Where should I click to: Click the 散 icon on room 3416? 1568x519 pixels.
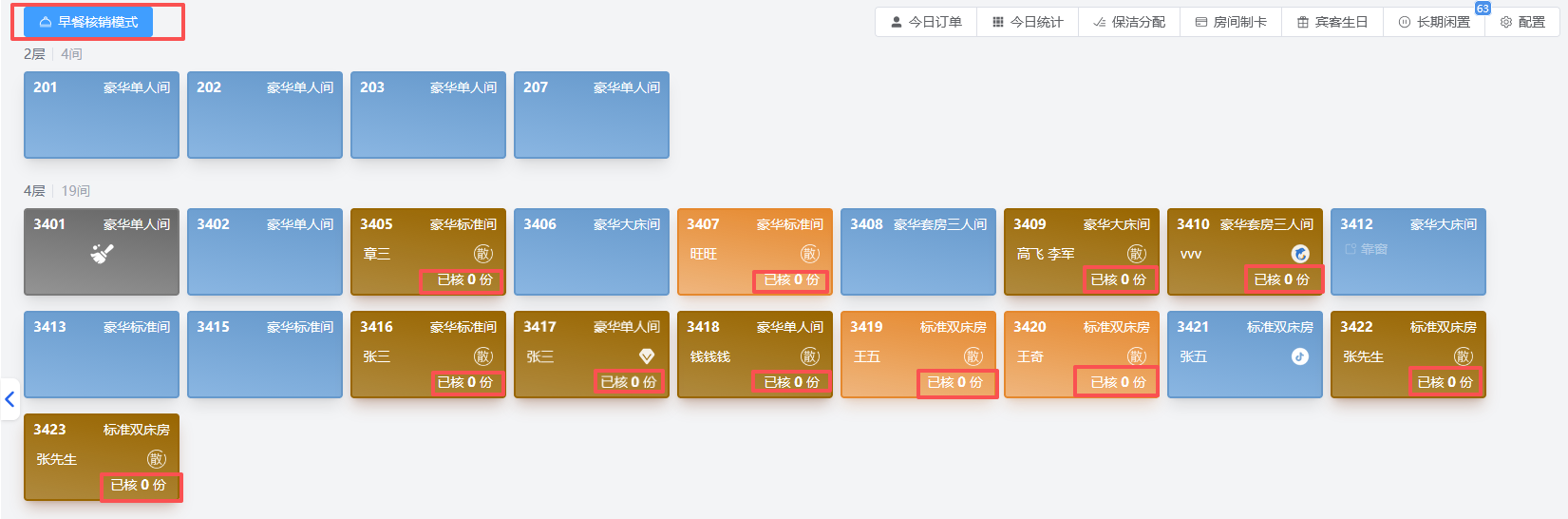483,356
